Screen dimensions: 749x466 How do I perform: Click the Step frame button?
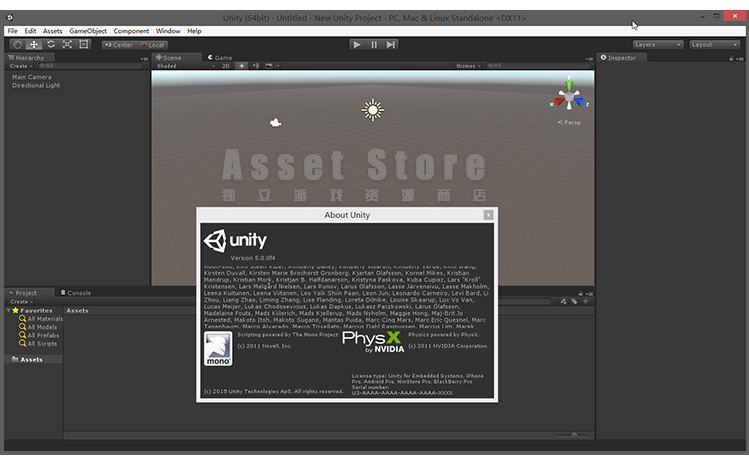tap(390, 45)
